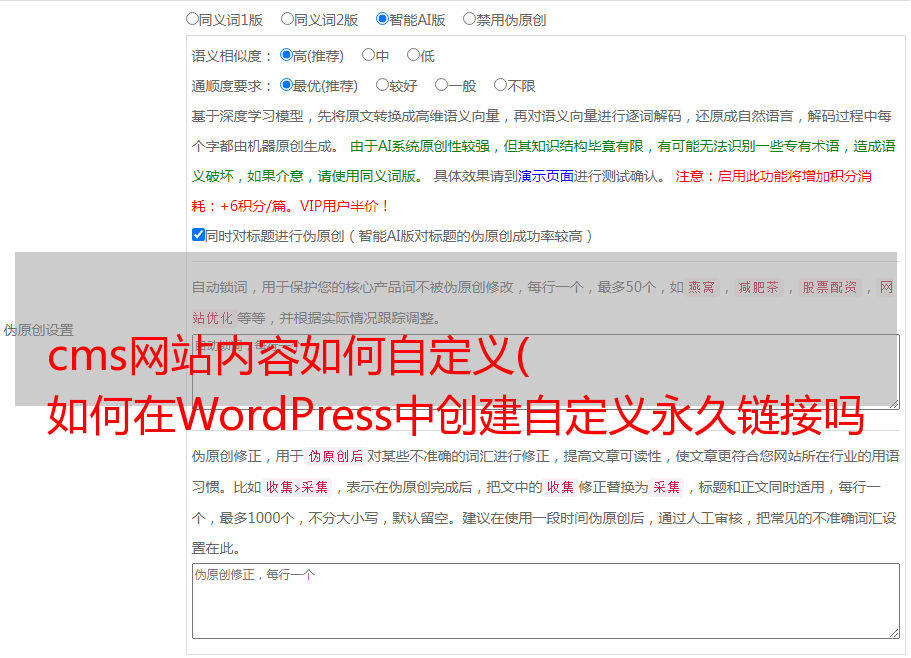Click the 通顺度要求 label

231,86
